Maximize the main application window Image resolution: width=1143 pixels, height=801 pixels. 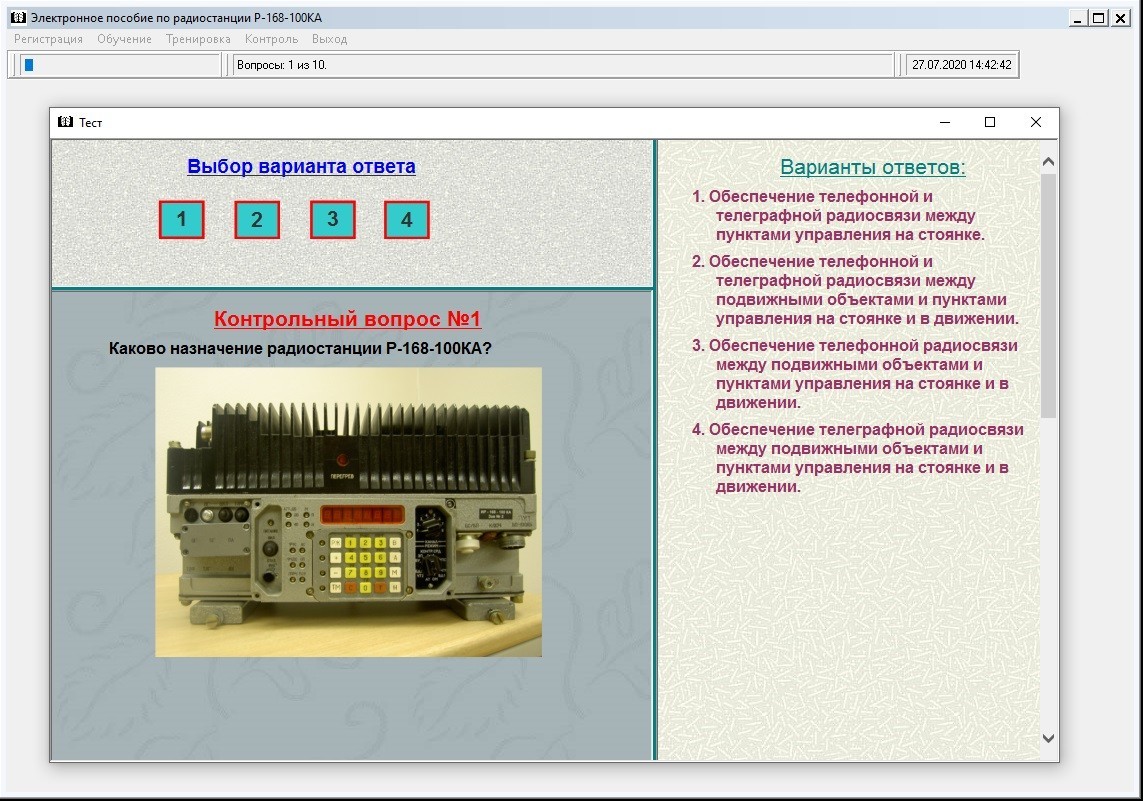pos(1099,18)
